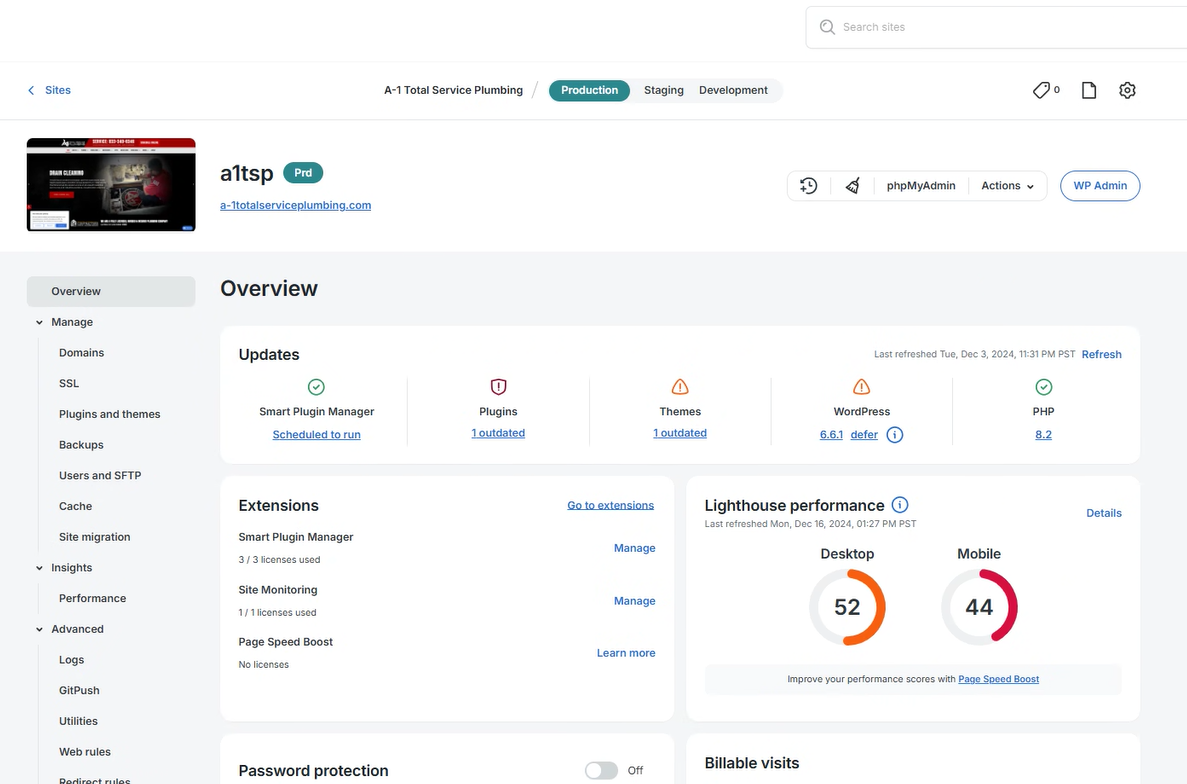Click the search magnifier icon
1187x784 pixels.
[x=827, y=27]
